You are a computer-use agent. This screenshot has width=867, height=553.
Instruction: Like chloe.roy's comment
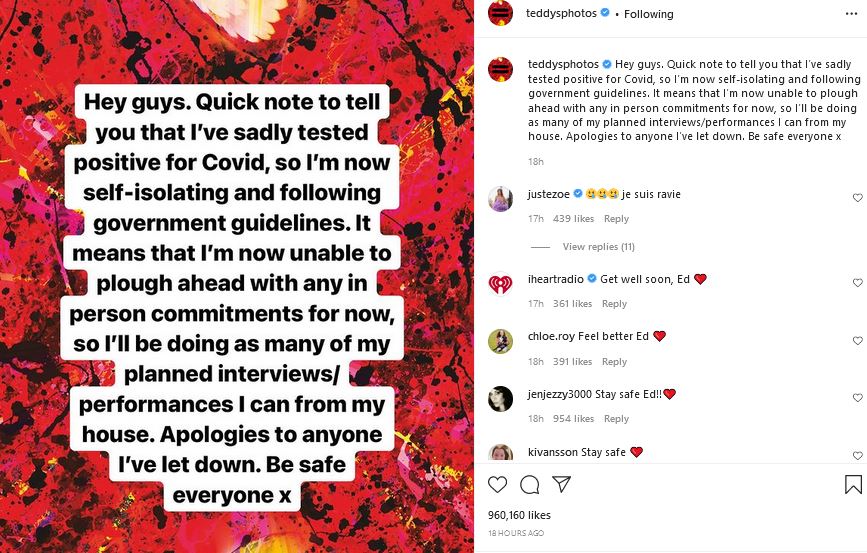click(857, 341)
